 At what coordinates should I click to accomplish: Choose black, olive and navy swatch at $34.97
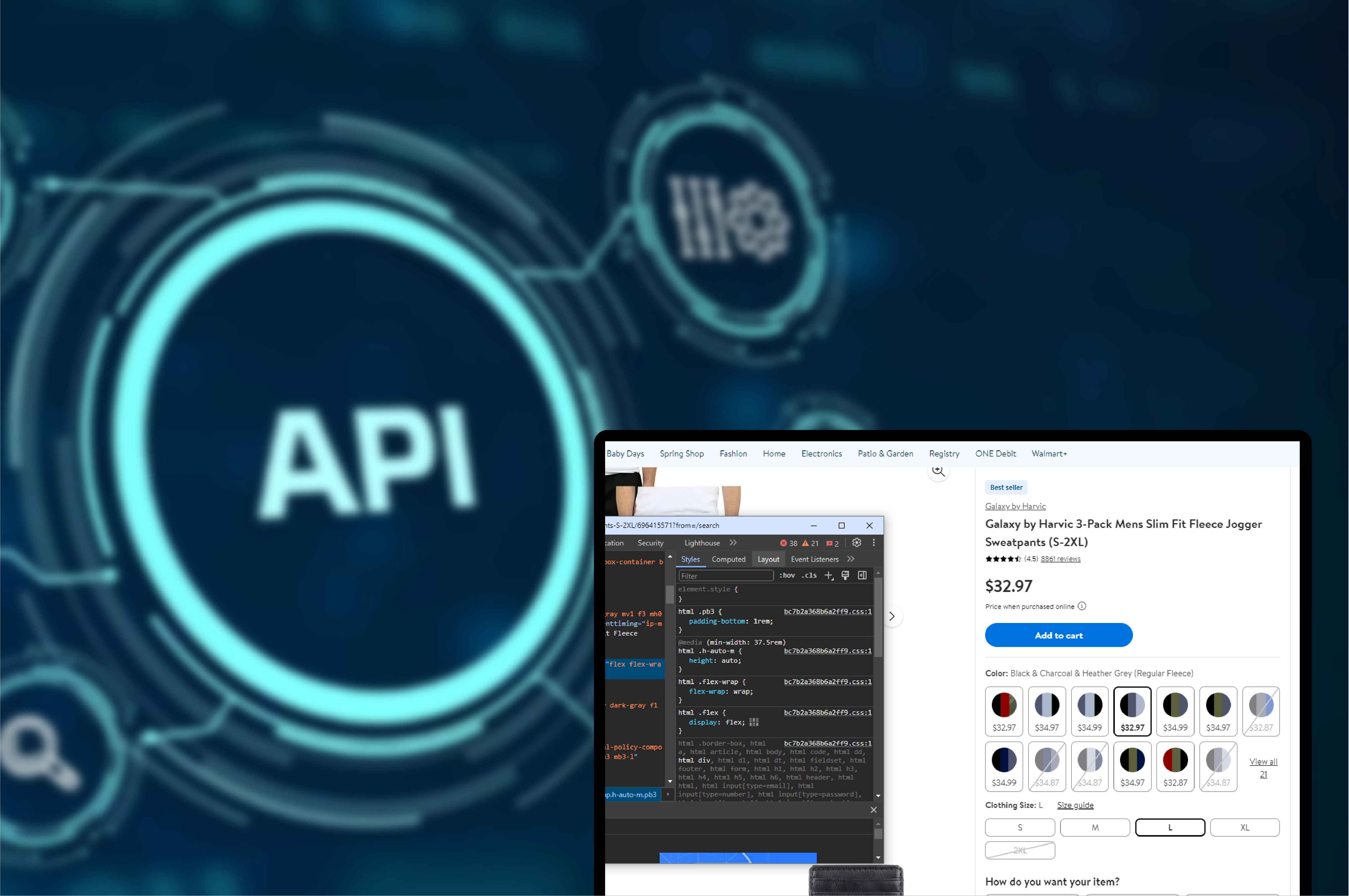1132,766
